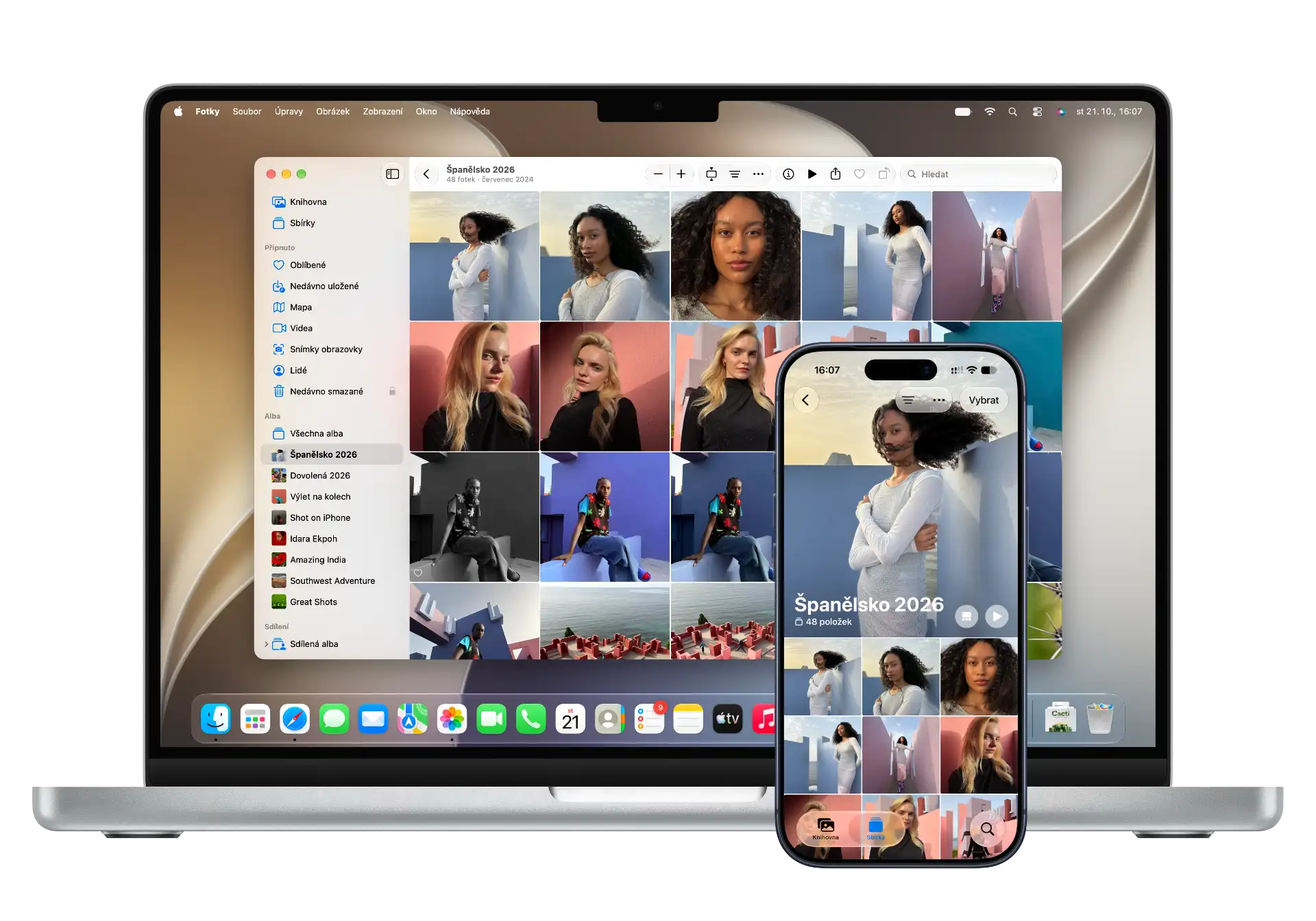Open the Zobrazení menu
The width and height of the screenshot is (1316, 921).
[382, 112]
